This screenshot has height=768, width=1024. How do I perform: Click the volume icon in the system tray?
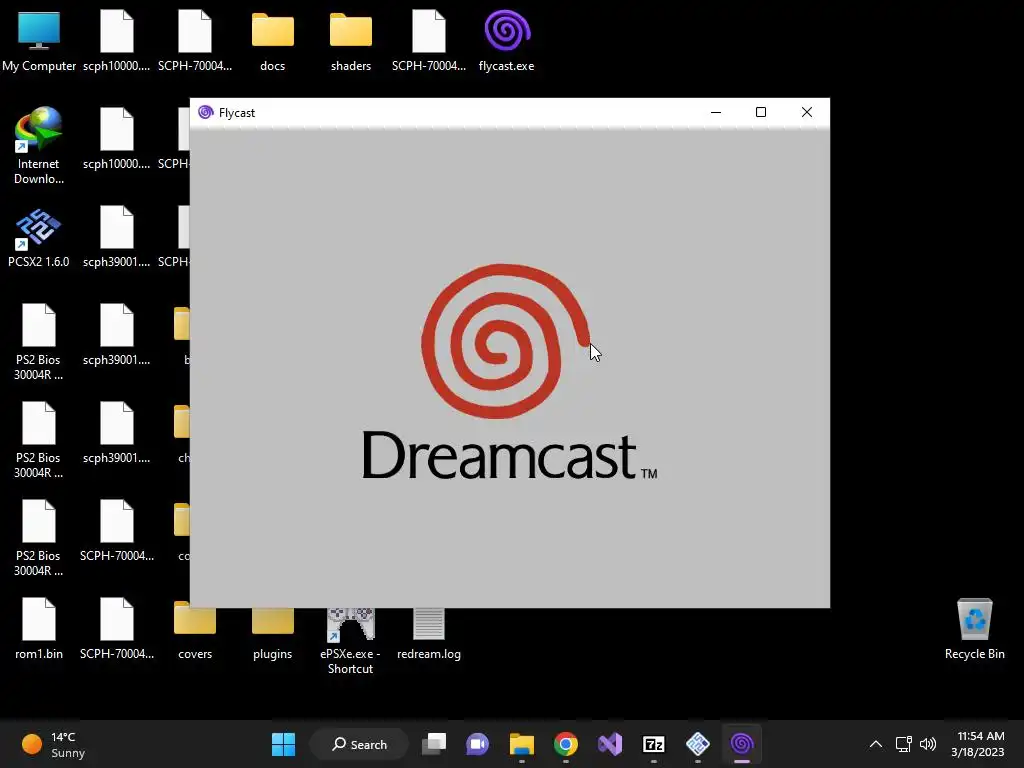(x=927, y=744)
